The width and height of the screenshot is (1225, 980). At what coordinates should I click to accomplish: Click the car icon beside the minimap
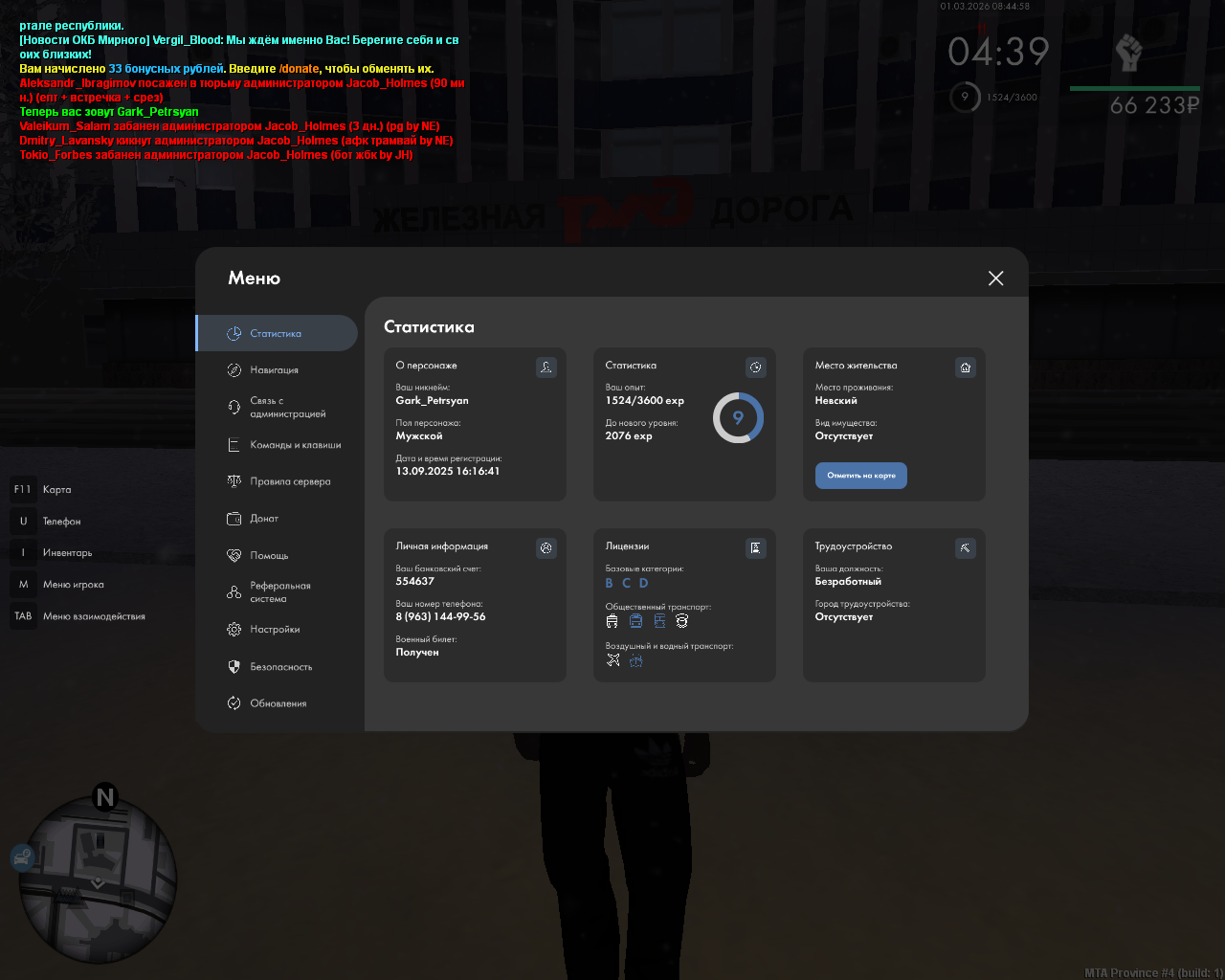pos(22,857)
